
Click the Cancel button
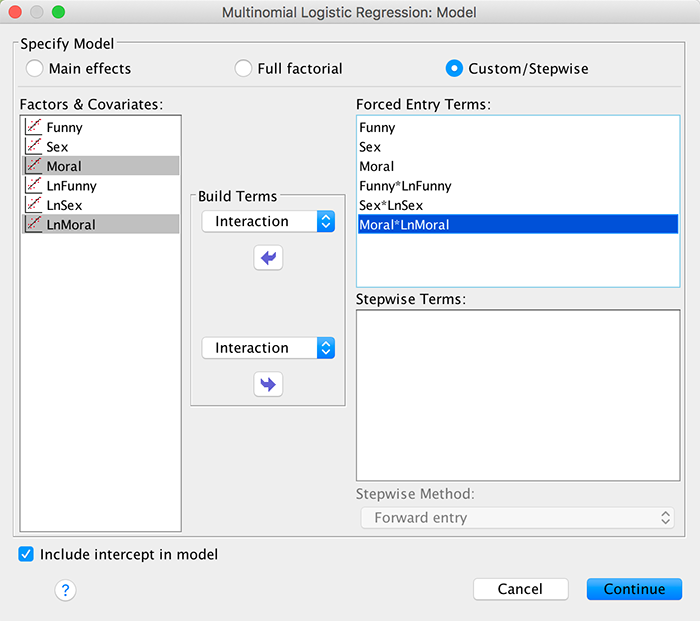click(x=520, y=589)
